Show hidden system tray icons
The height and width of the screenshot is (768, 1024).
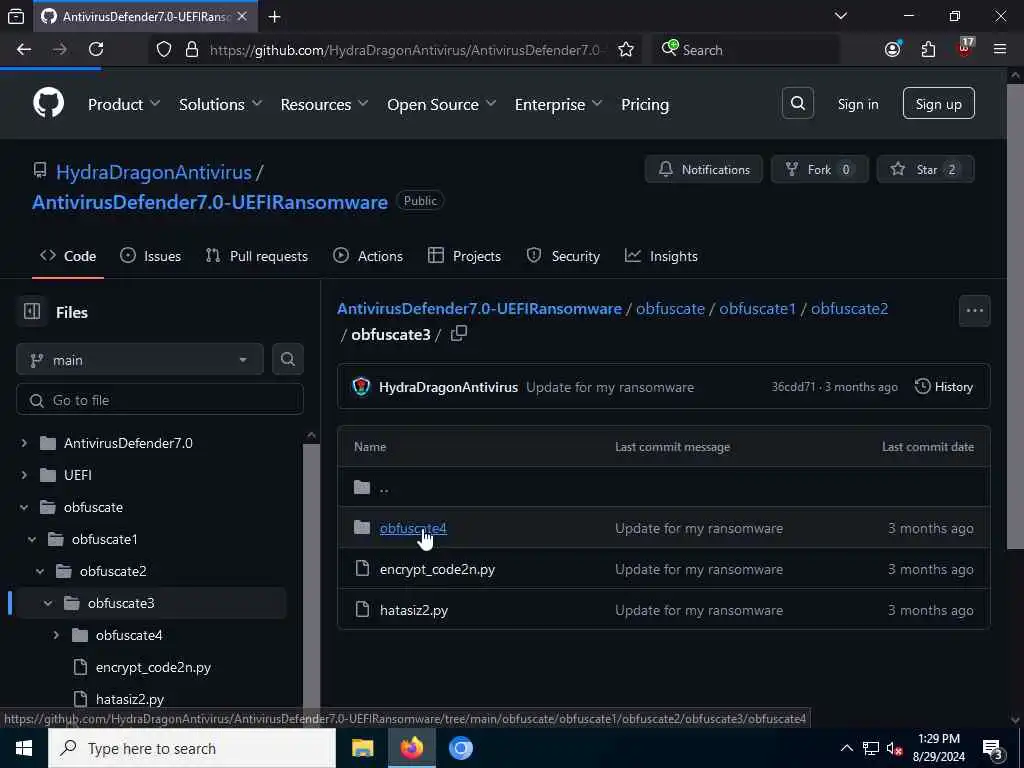(846, 748)
